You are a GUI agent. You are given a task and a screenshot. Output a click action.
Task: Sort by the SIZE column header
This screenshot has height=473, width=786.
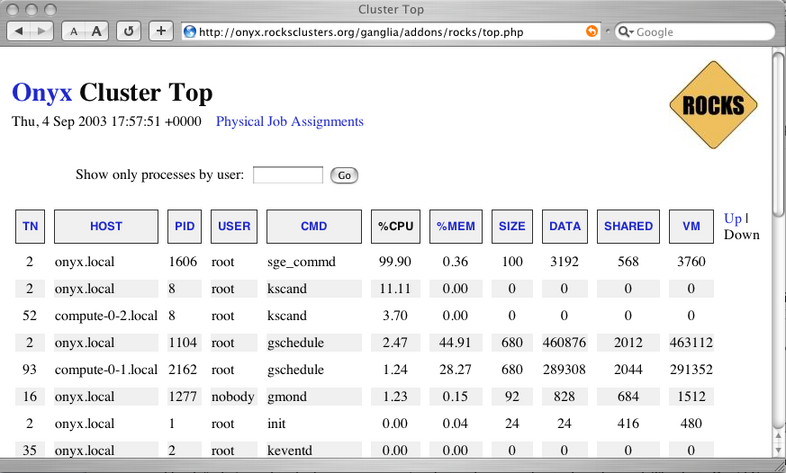click(x=512, y=226)
